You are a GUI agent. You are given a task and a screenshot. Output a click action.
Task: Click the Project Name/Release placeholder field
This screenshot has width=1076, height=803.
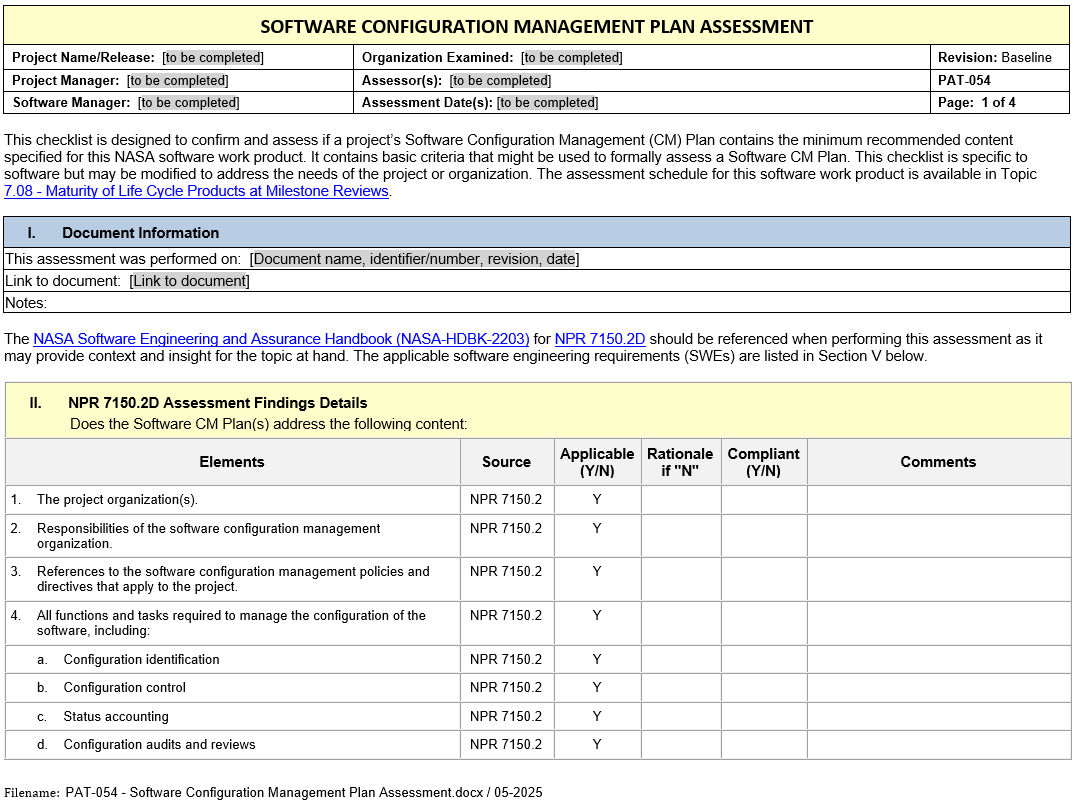click(213, 58)
